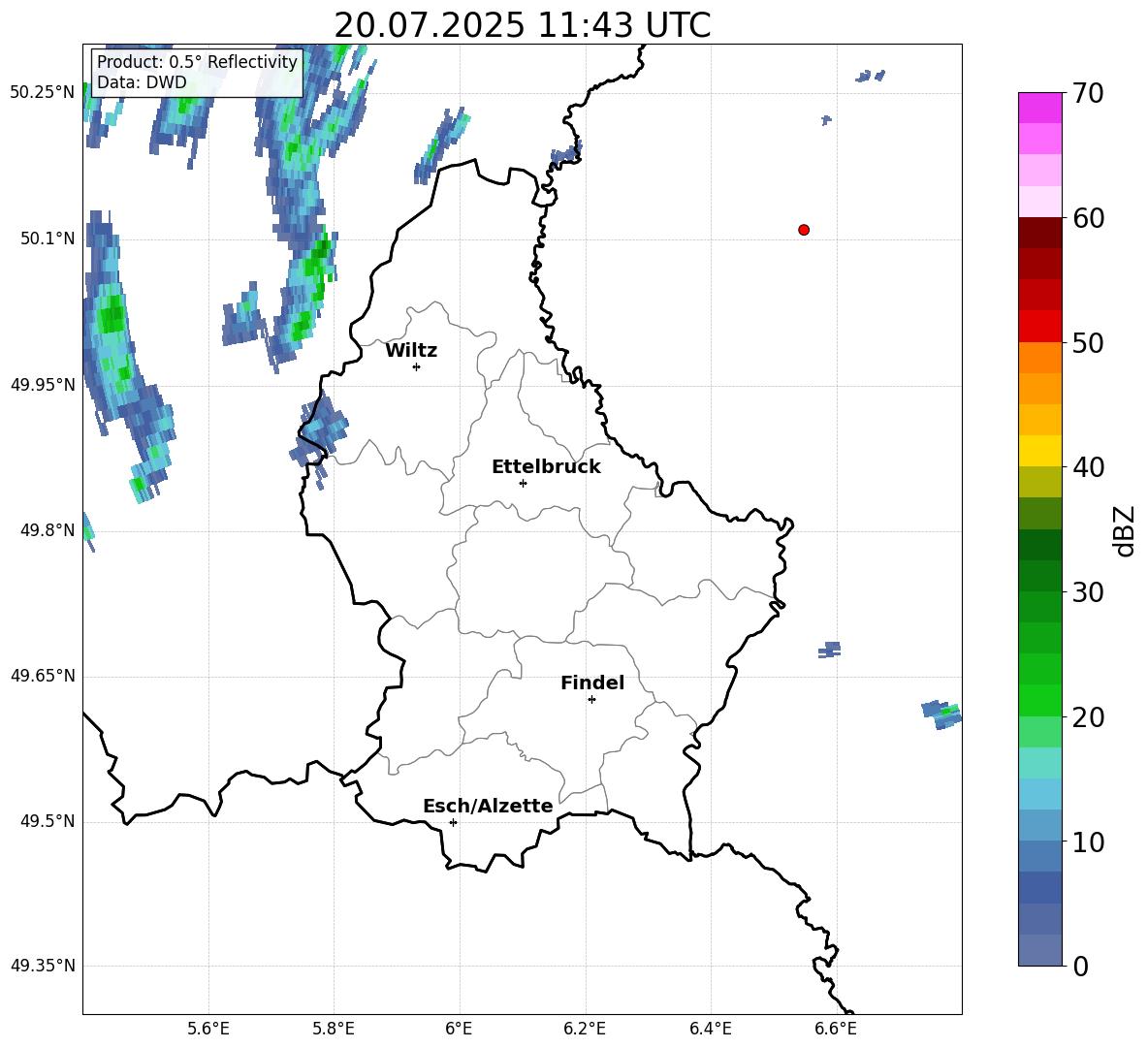Click the 49.35°N latitude label
This screenshot has height=1048, width=1148.
tap(43, 966)
